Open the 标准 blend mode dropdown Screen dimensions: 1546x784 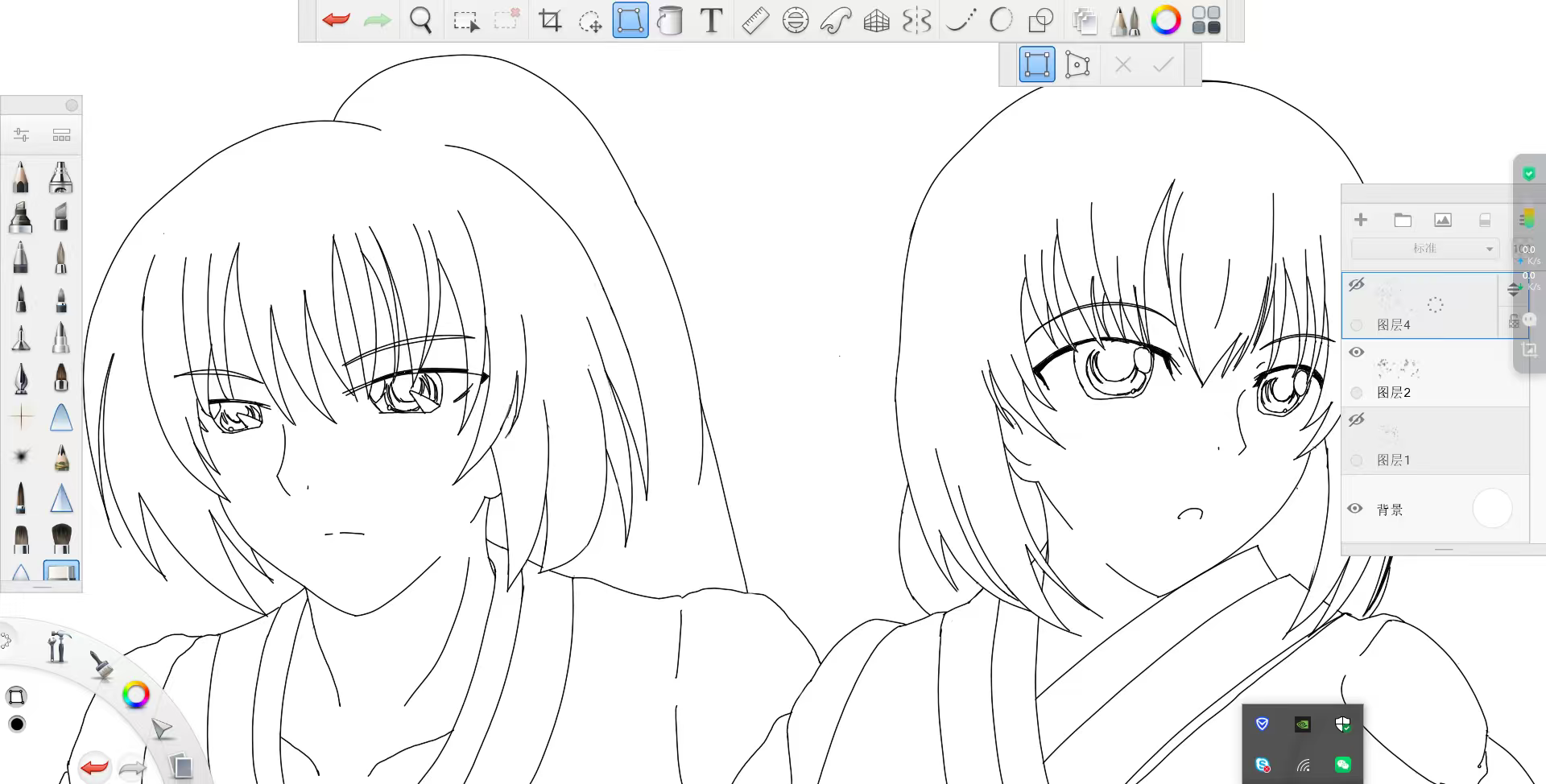(1424, 249)
